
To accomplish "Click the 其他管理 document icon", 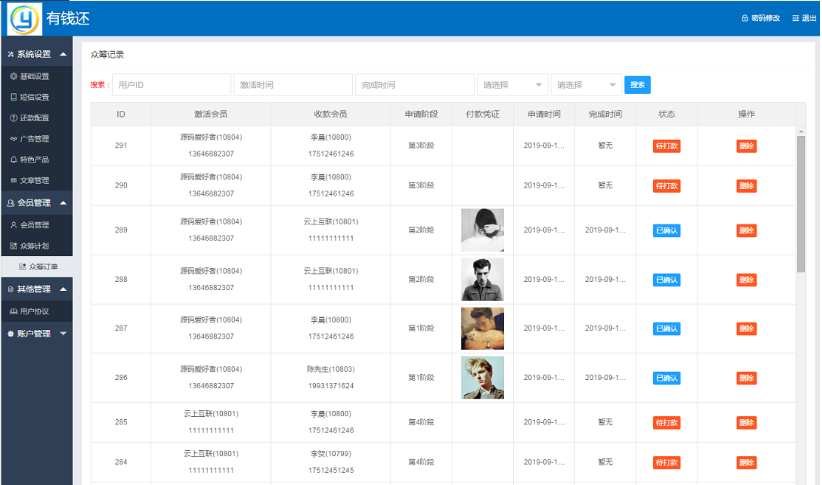I will [10, 289].
